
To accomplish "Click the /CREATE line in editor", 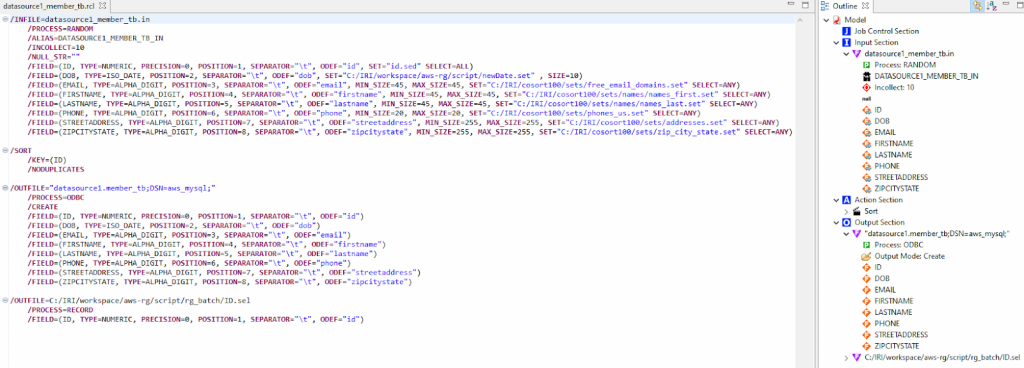I will (x=43, y=207).
